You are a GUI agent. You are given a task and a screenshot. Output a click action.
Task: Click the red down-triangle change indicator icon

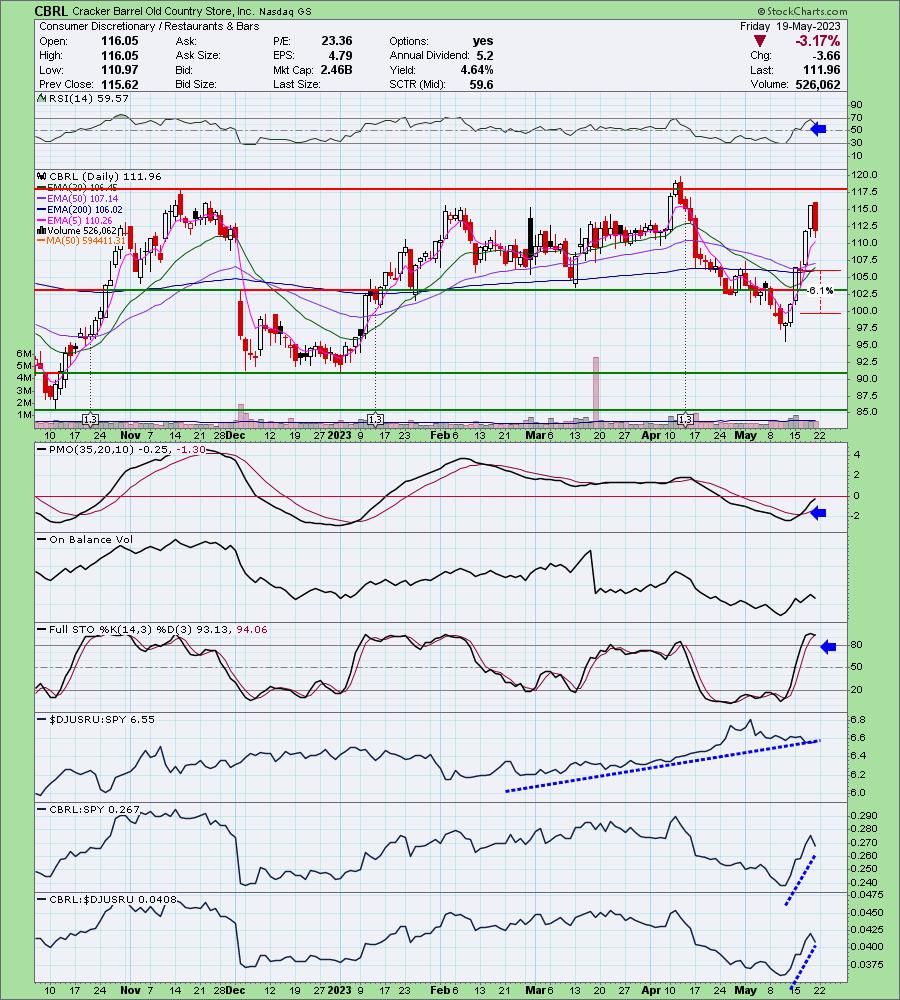(760, 41)
